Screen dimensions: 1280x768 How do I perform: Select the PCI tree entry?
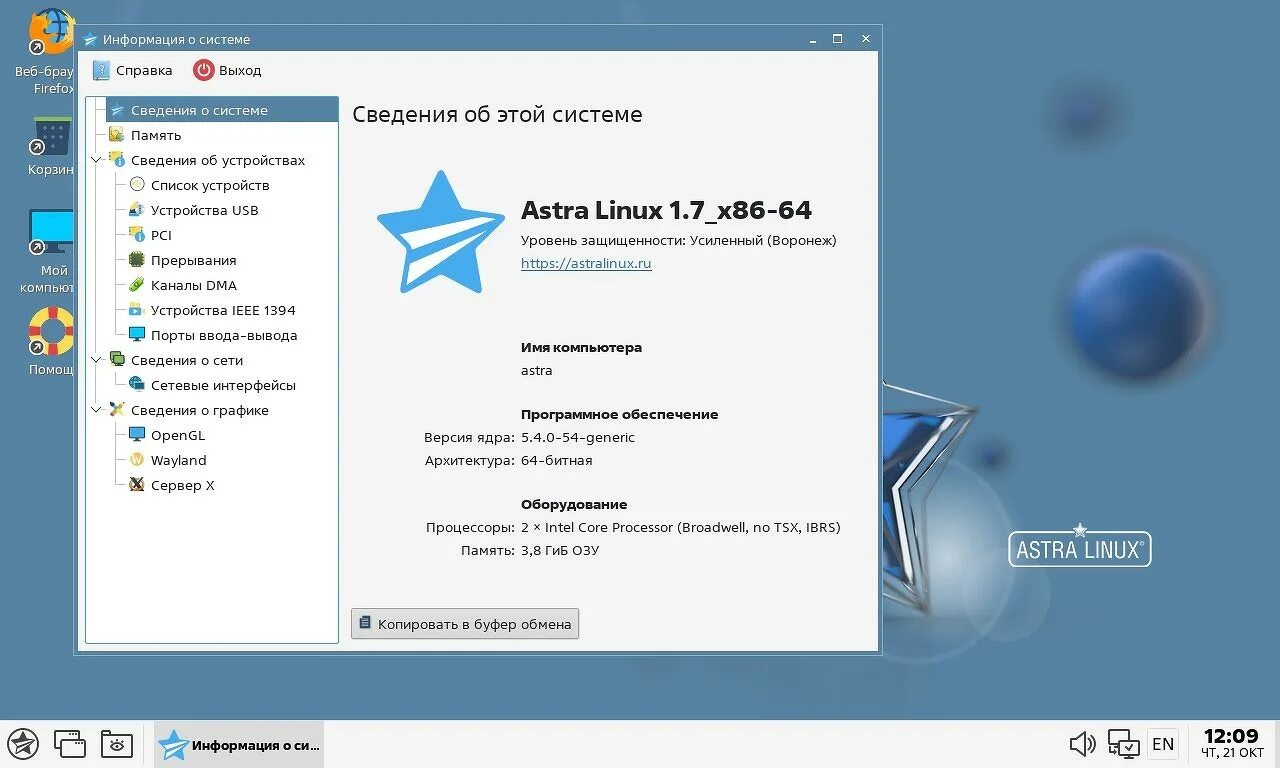pos(161,235)
